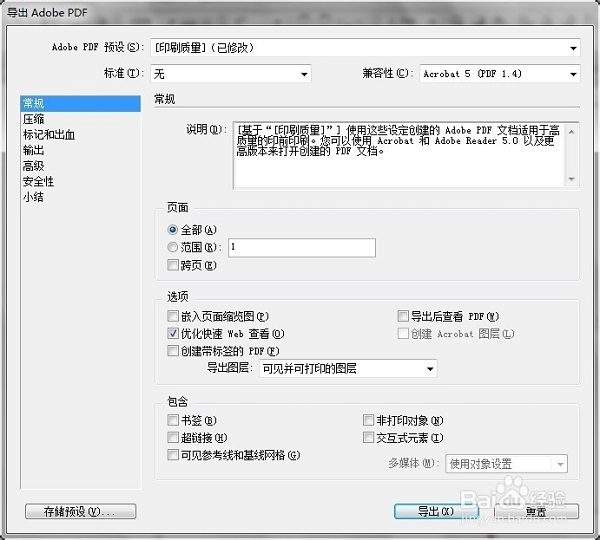Toggle 嵌入页面缩览图 checkbox
Viewport: 600px width, 540px height.
point(173,316)
